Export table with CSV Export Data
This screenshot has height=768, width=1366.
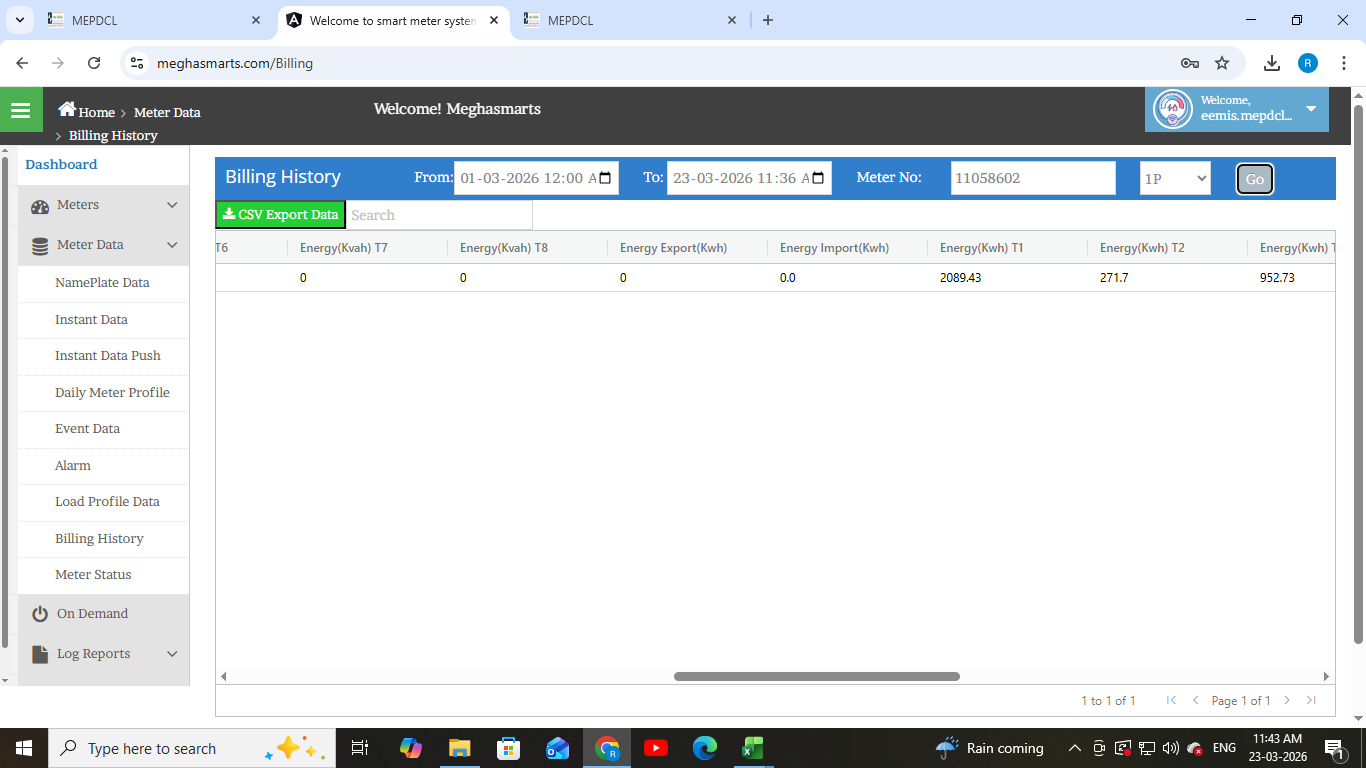281,215
